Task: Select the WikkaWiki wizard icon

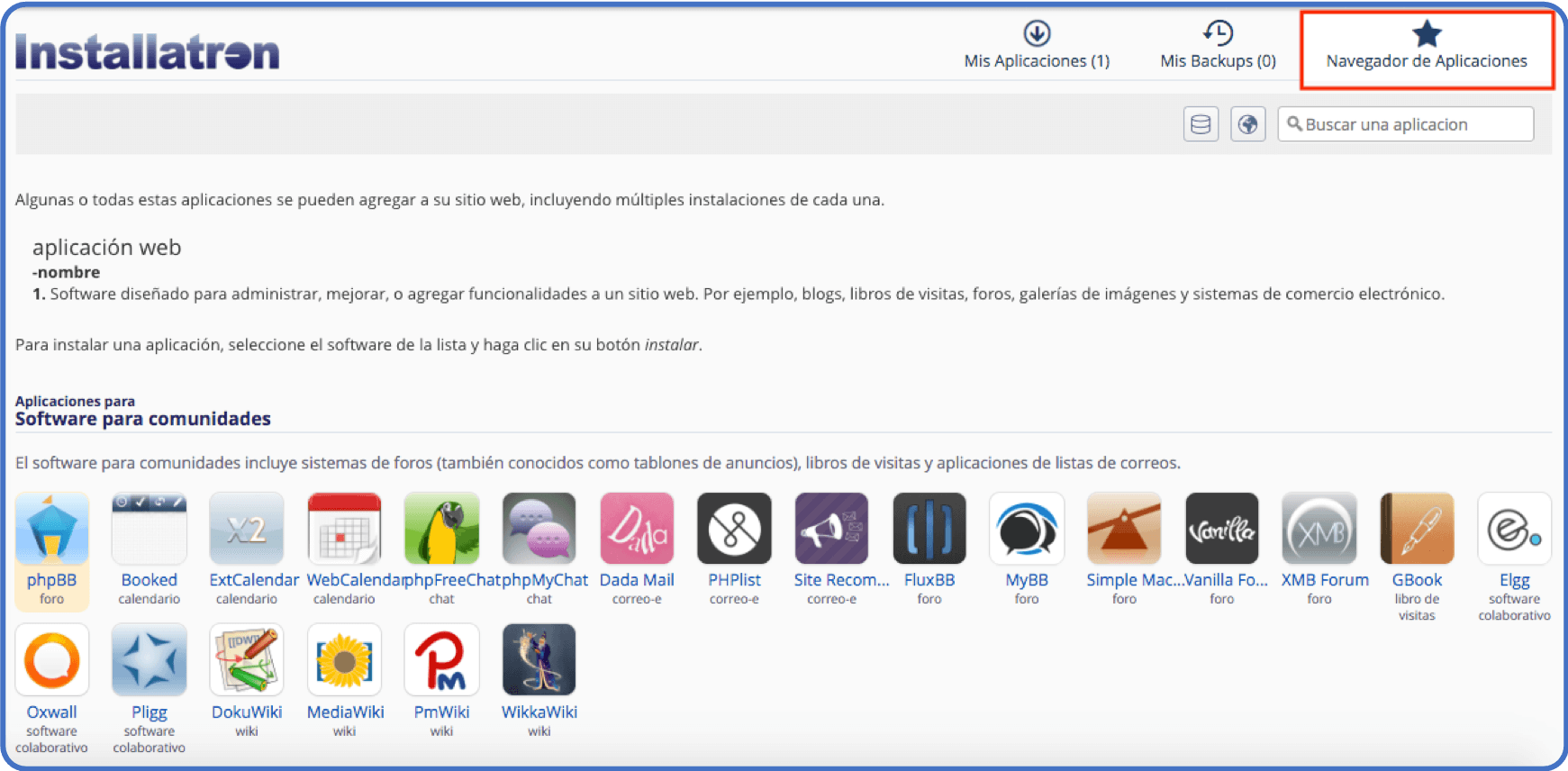Action: (x=539, y=660)
